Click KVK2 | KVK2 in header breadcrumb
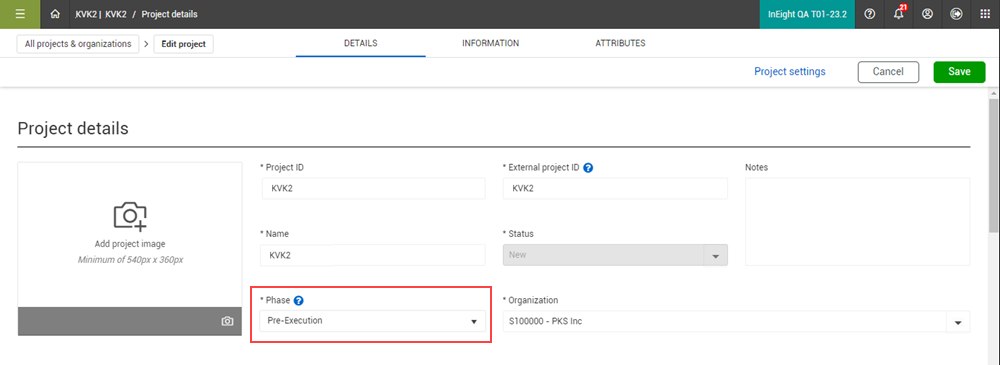Screen dimensions: 1000x365 pyautogui.click(x=101, y=14)
